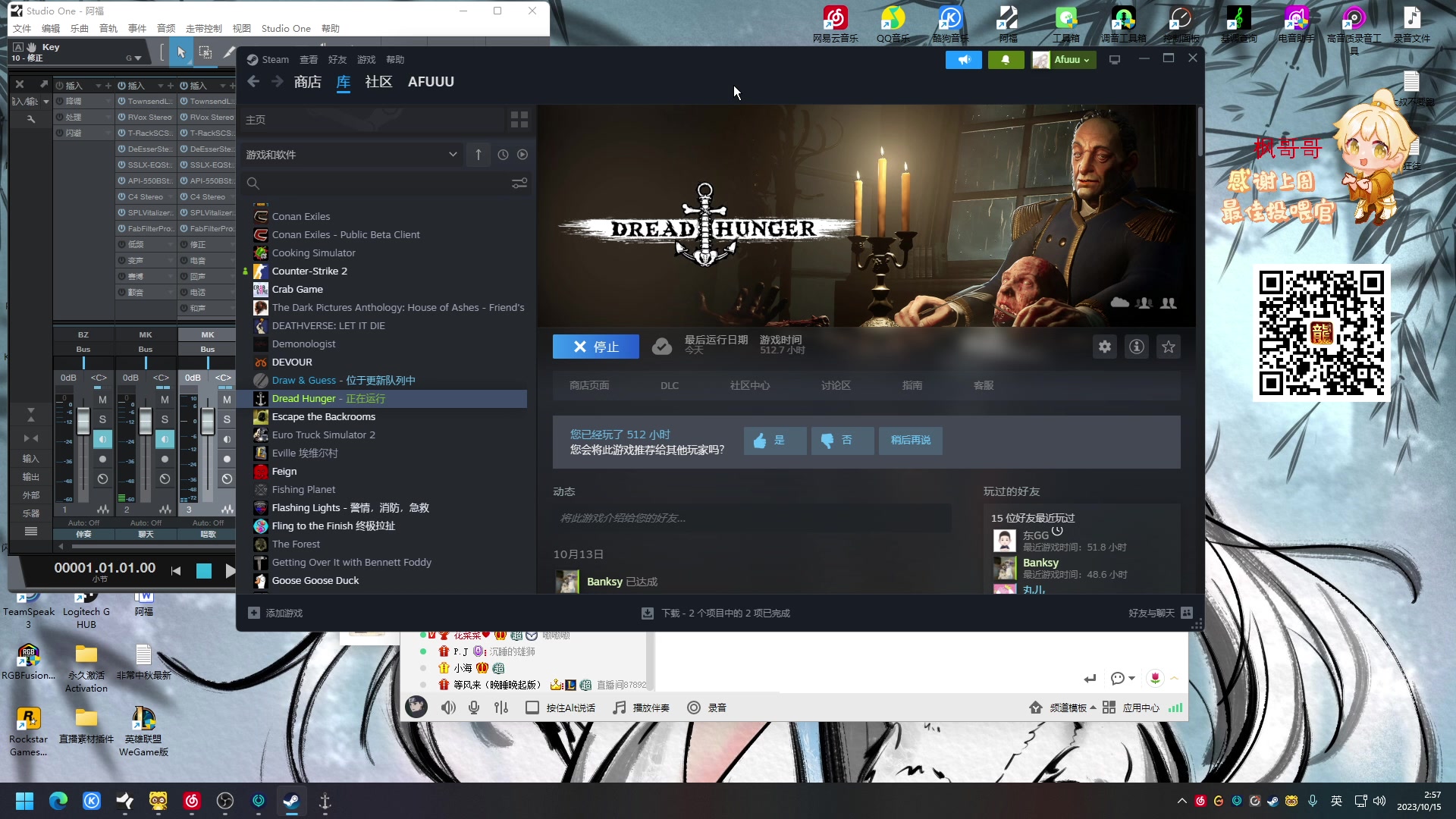
Task: Expand first 插入 inserts dropdown arrow
Action: (x=98, y=86)
